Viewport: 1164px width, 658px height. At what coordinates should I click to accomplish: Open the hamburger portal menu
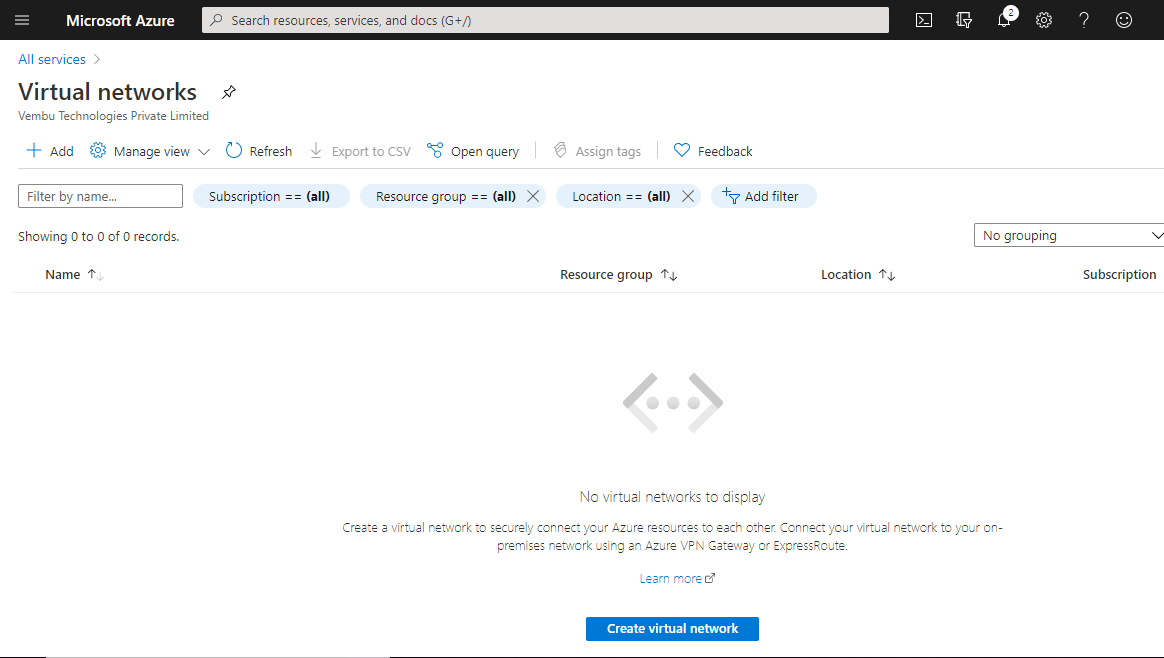click(x=22, y=20)
